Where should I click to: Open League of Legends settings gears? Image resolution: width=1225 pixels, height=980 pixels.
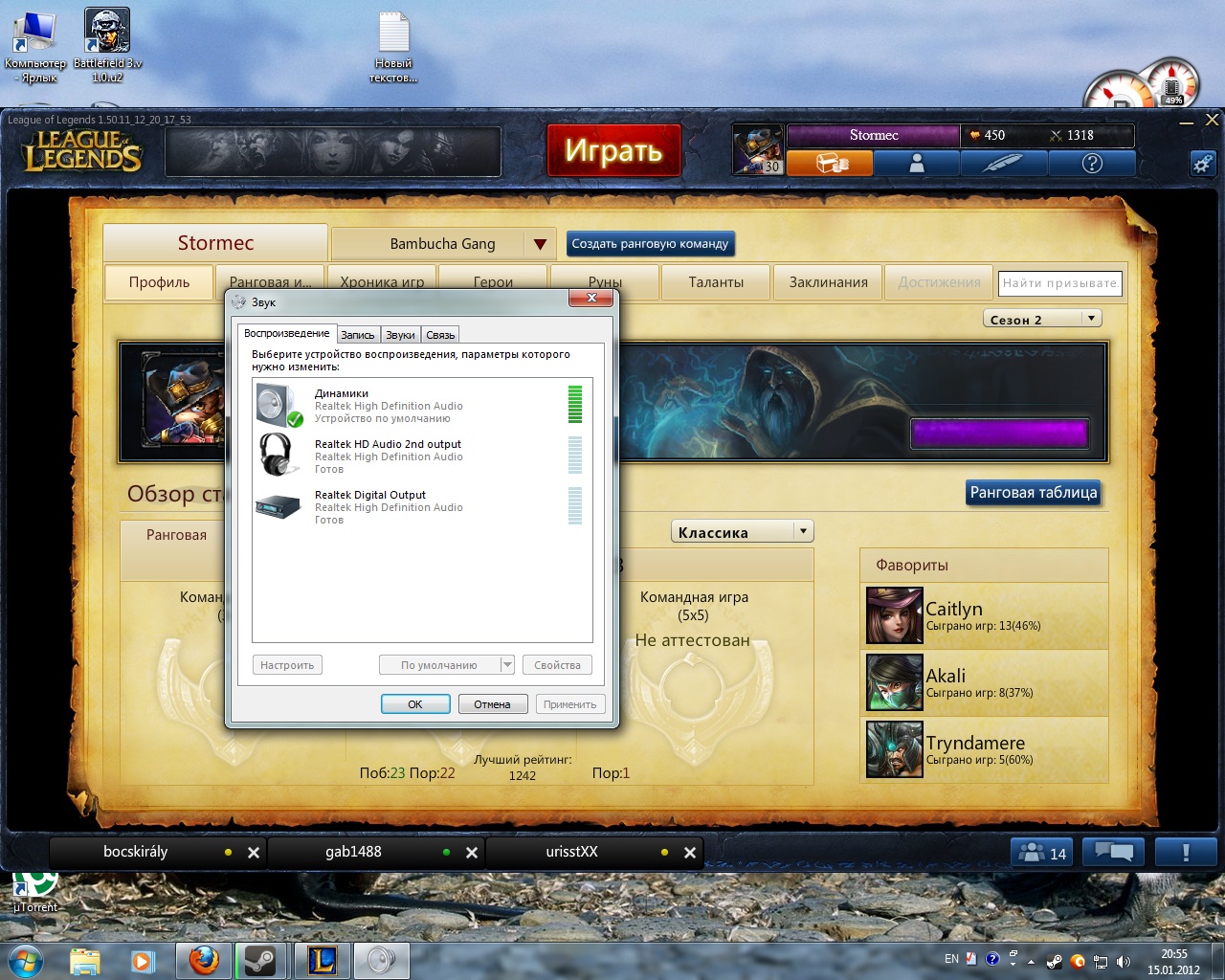point(1203,164)
